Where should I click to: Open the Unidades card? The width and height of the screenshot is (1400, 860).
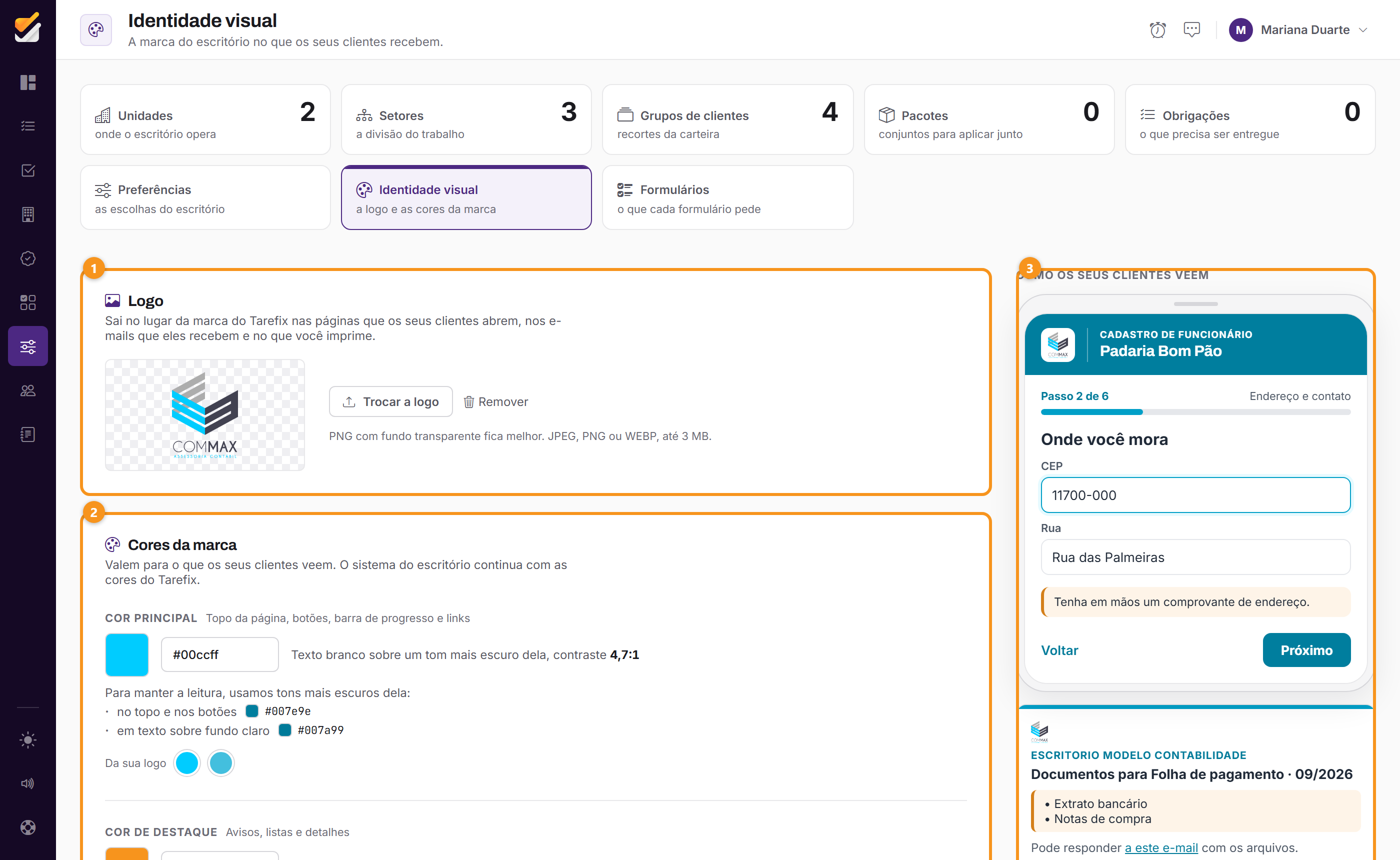205,119
